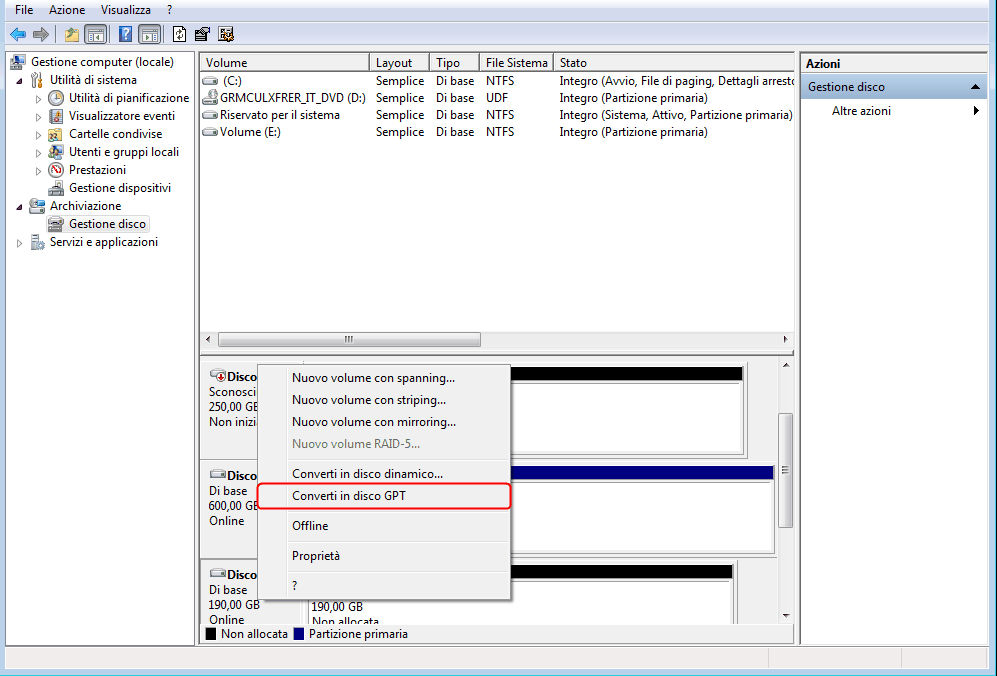
Task: Click the Archiviazione storage icon
Action: click(x=37, y=206)
